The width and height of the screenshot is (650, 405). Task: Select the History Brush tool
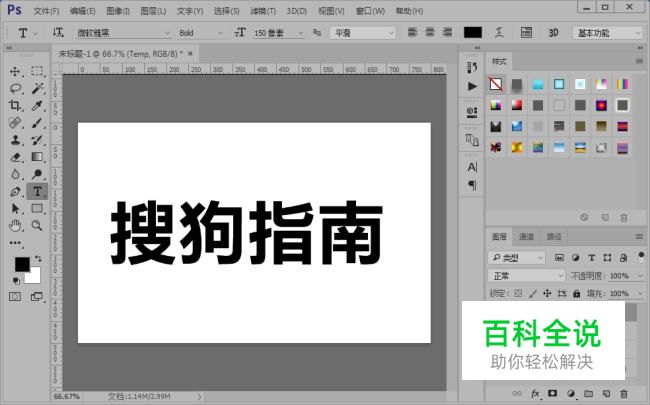point(37,140)
